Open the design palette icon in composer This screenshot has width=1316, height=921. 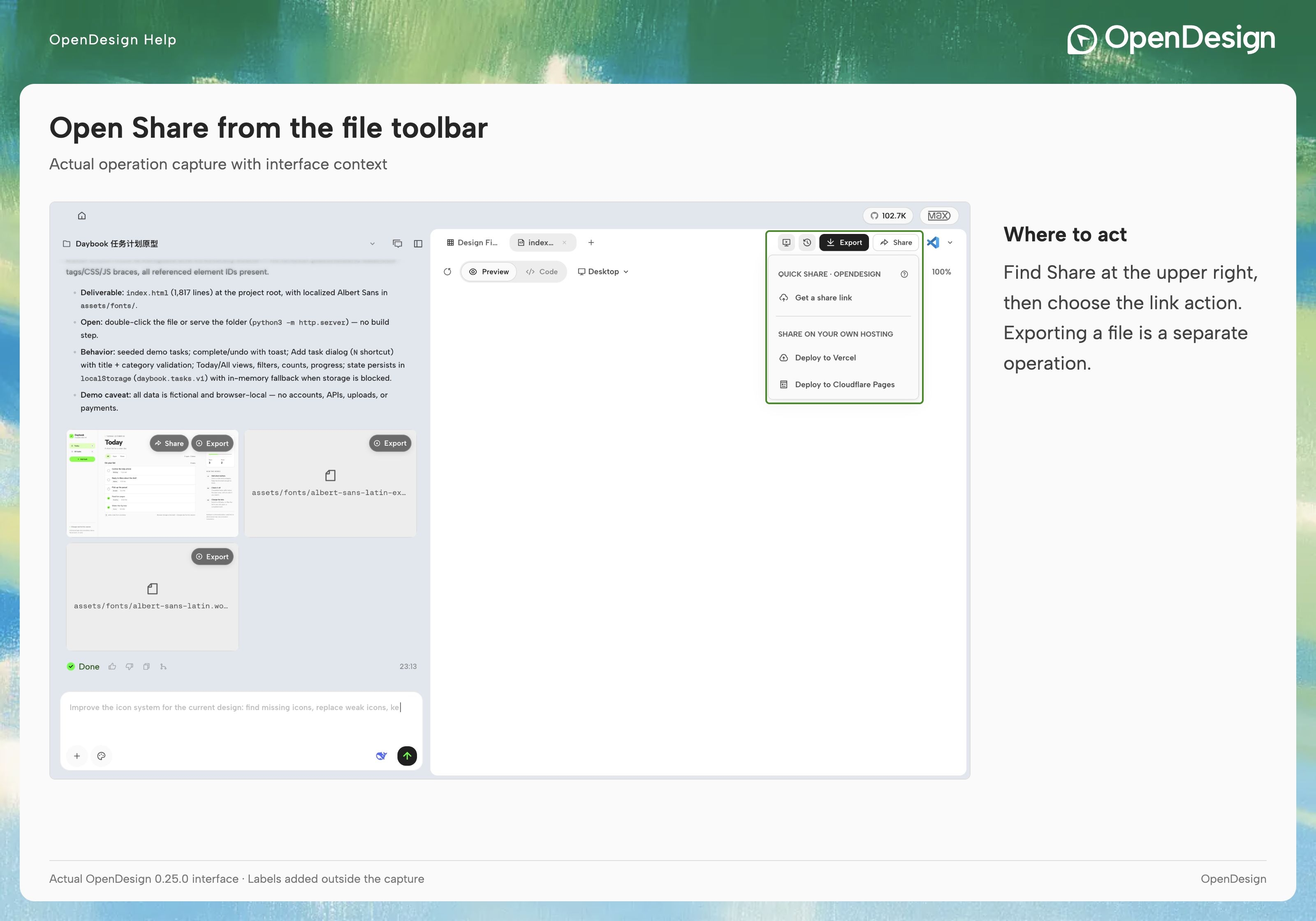[x=102, y=756]
